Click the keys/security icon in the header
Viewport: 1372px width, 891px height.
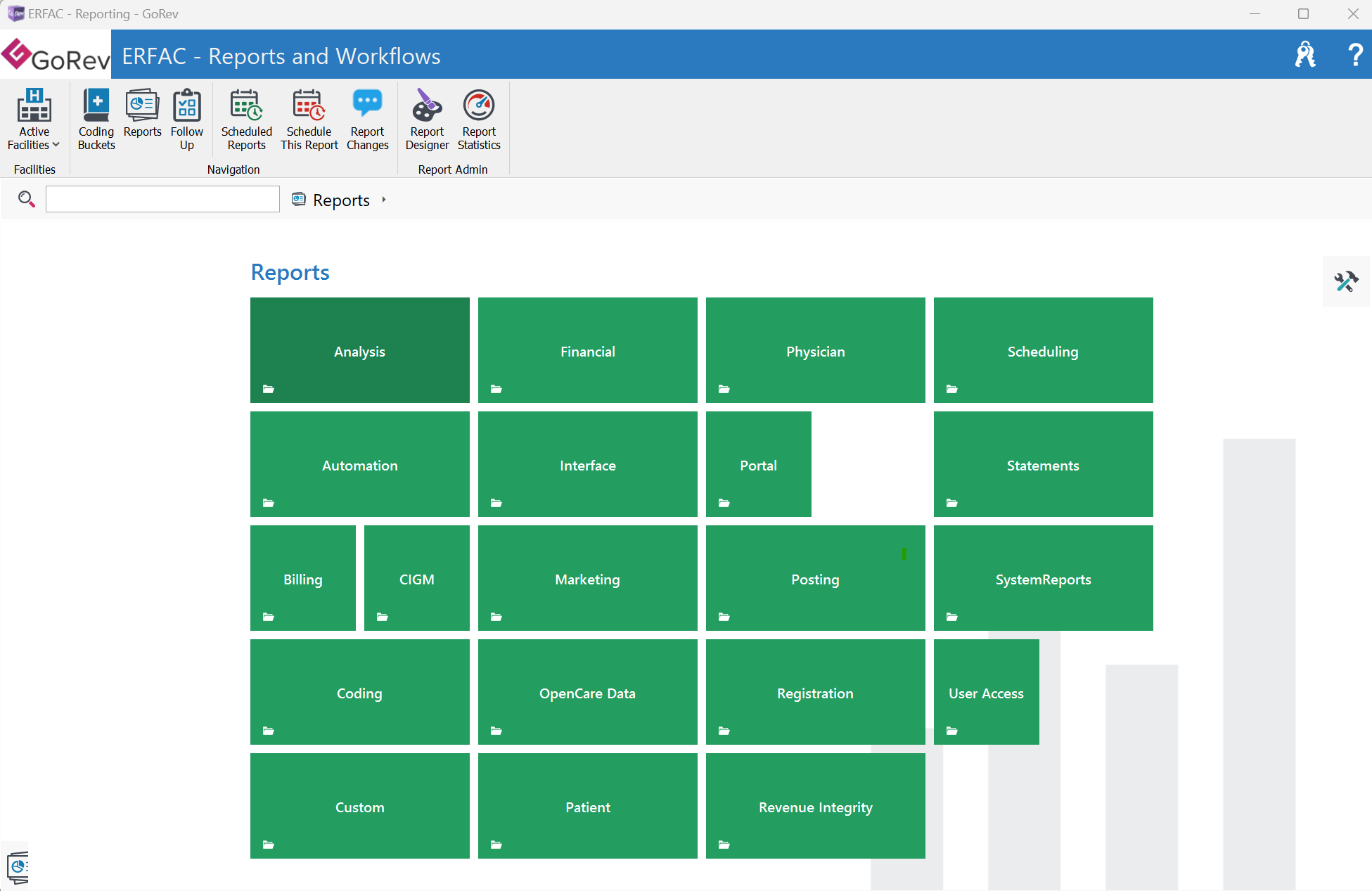pos(1305,54)
